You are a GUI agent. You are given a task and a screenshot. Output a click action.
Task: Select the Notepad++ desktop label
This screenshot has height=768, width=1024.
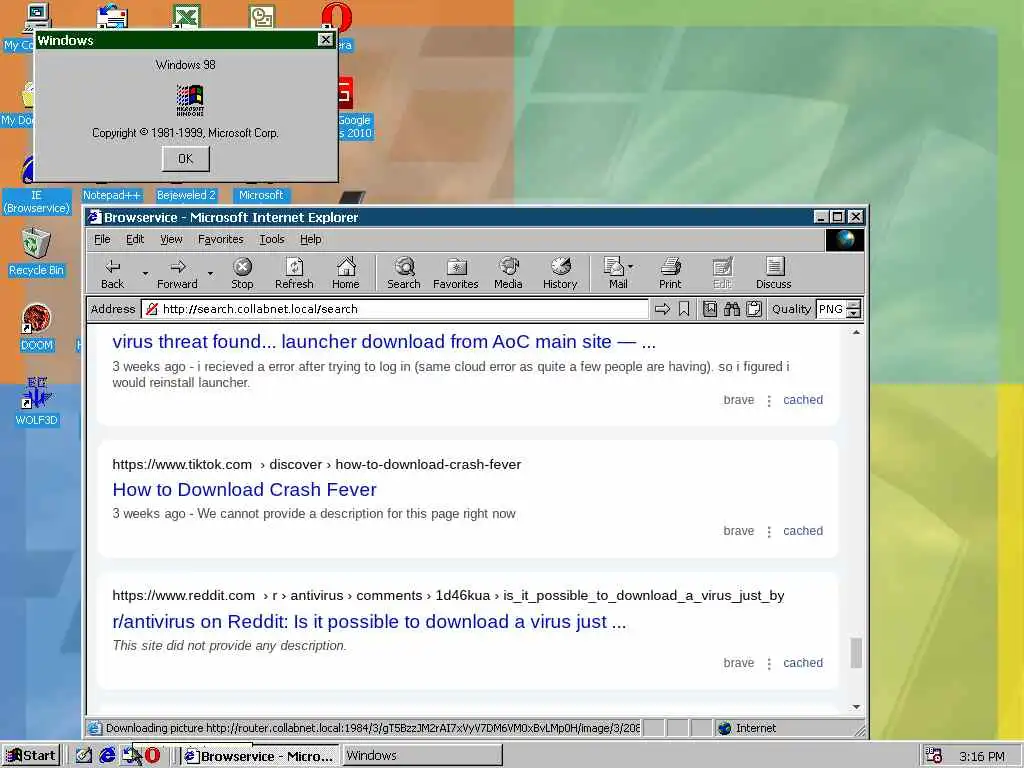[112, 195]
